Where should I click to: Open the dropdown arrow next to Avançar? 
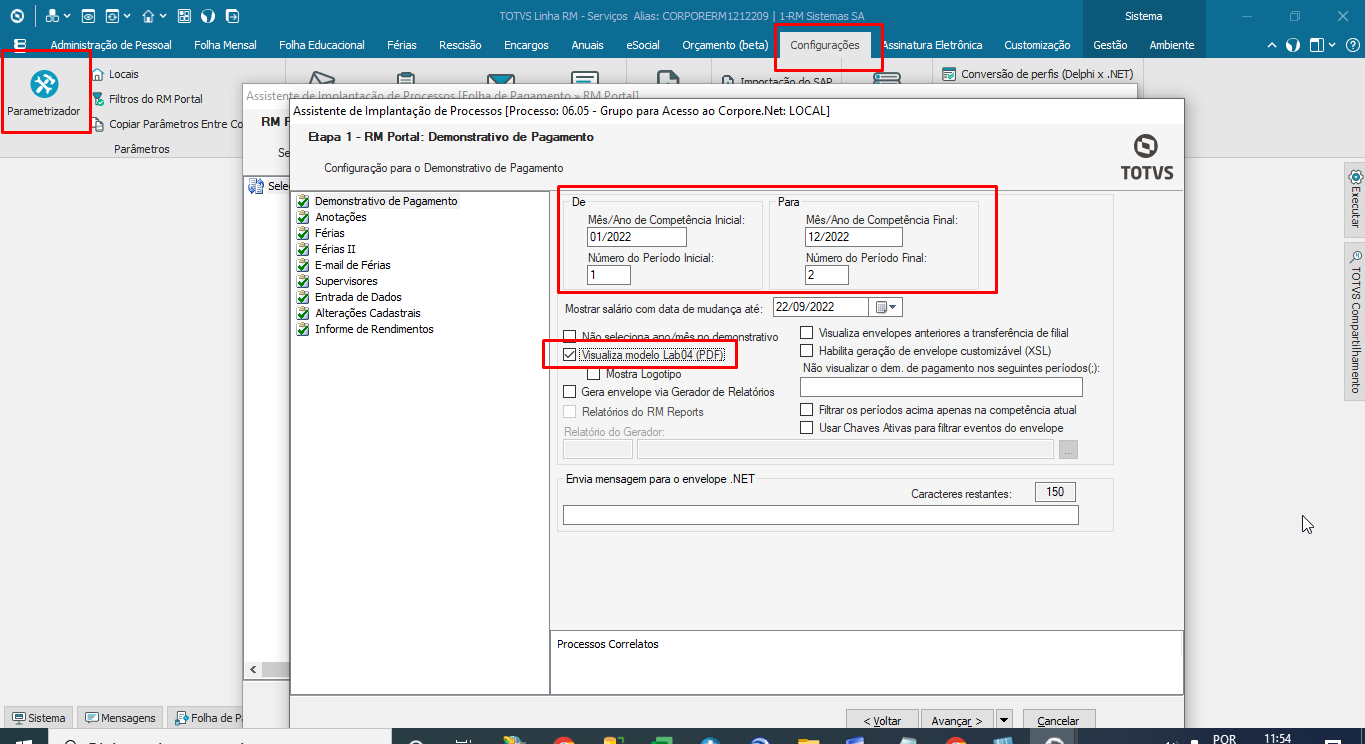[1004, 719]
